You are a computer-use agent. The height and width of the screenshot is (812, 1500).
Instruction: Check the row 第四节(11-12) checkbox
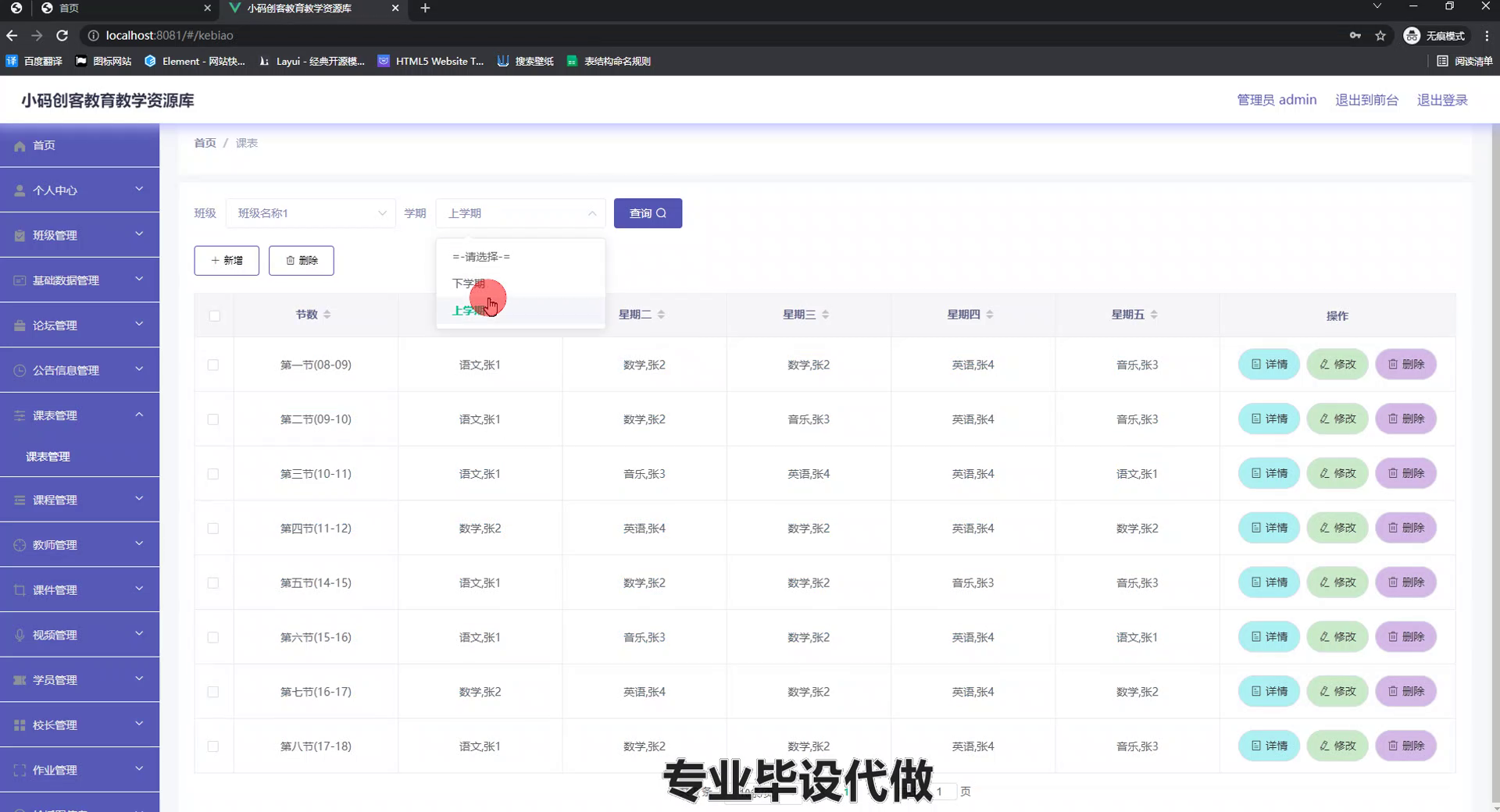click(213, 529)
